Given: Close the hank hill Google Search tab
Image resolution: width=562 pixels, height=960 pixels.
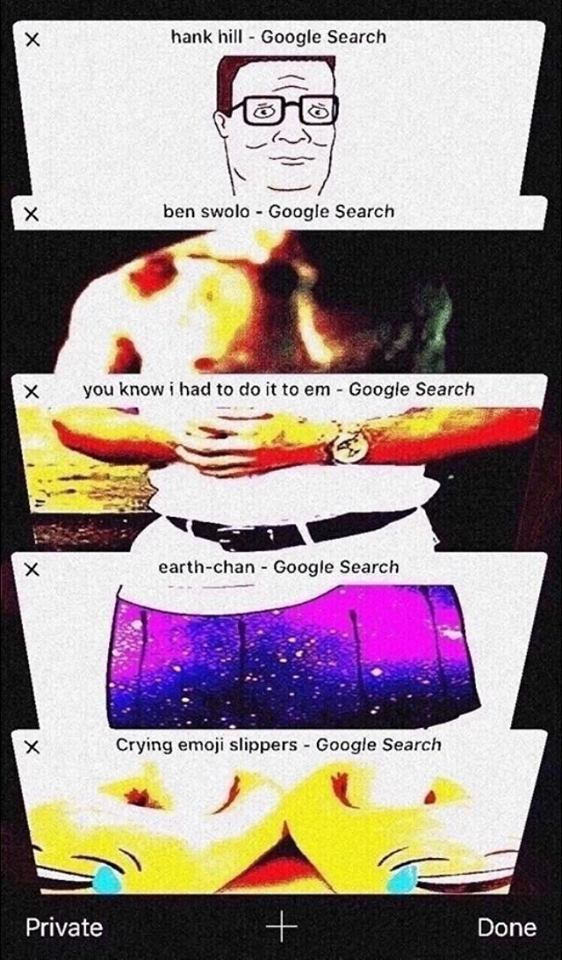Looking at the screenshot, I should pos(32,40).
